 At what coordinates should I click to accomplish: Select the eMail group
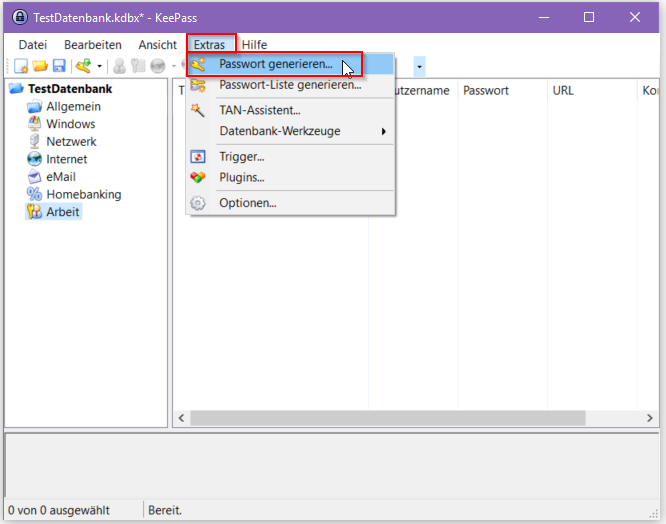coord(61,177)
